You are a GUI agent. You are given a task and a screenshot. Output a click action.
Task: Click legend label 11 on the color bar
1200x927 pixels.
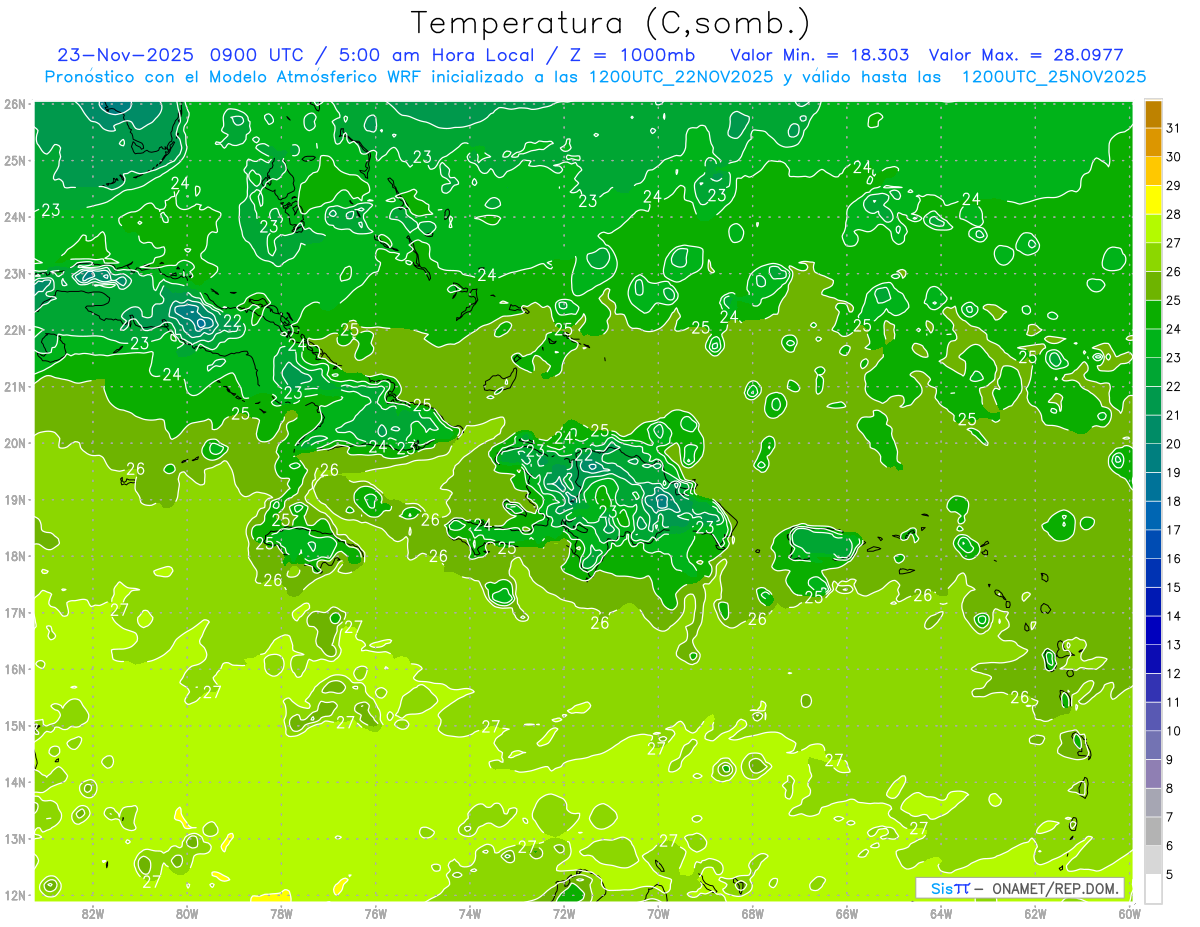click(1174, 702)
